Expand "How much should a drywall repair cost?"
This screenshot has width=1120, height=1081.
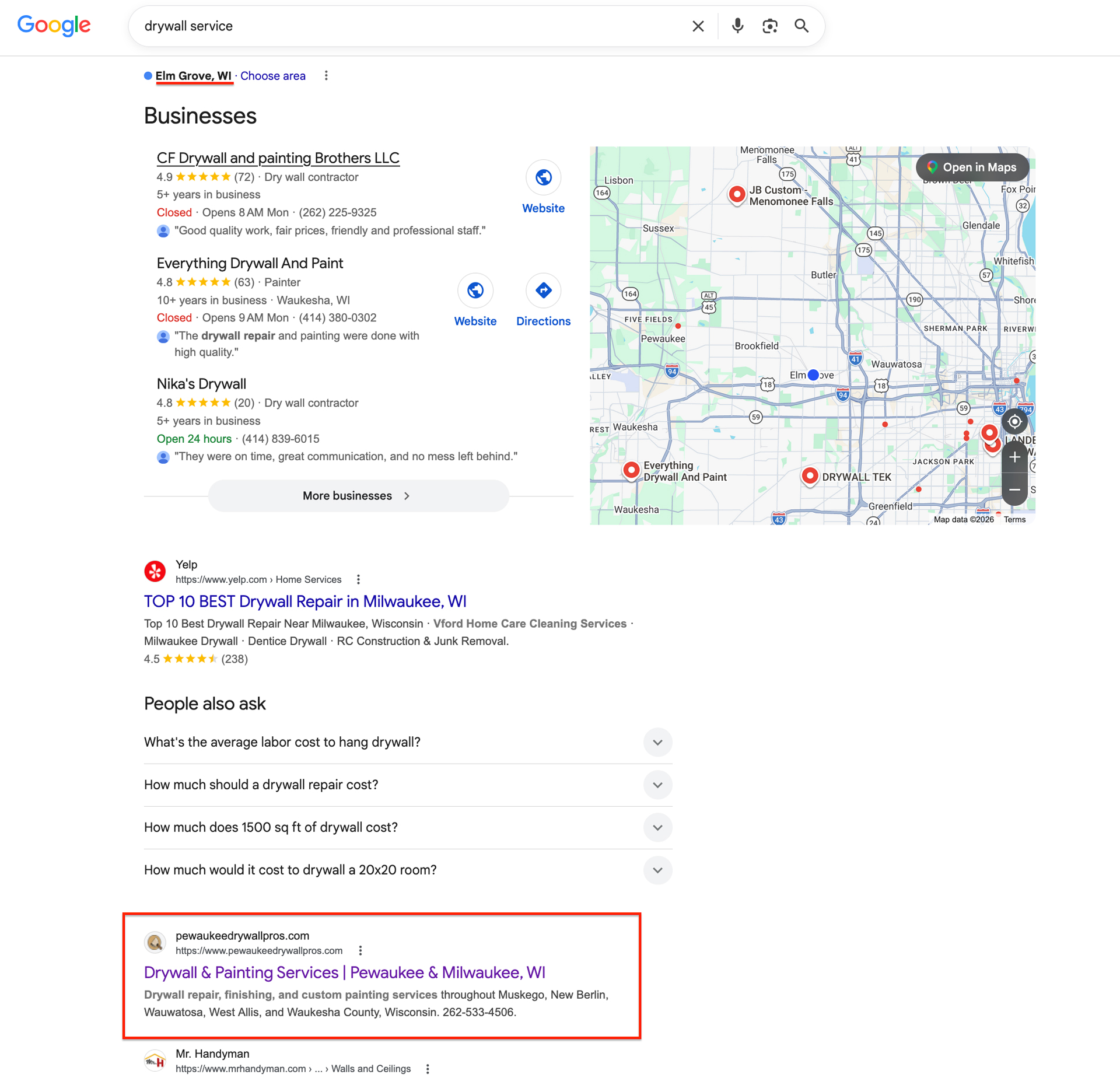click(408, 785)
